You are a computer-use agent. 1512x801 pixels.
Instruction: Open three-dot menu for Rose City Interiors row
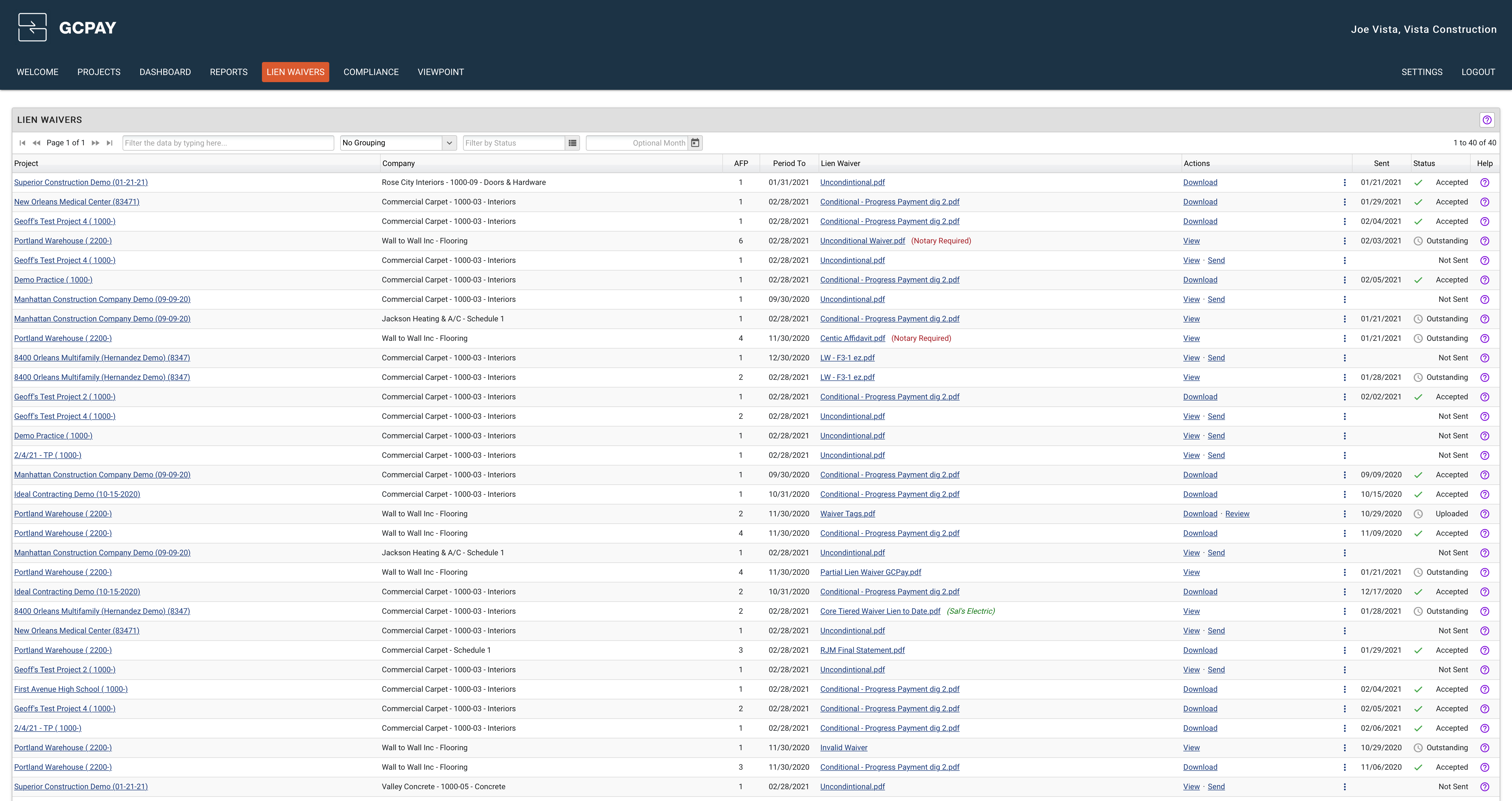point(1344,183)
